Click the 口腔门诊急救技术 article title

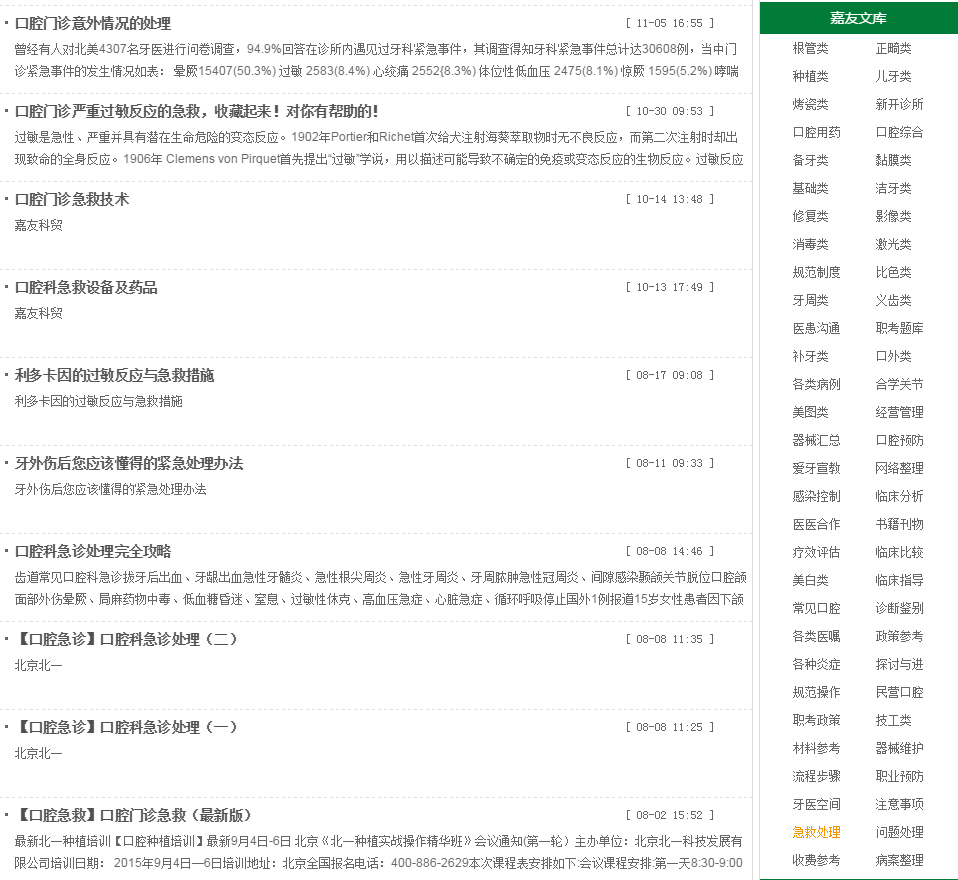pyautogui.click(x=71, y=199)
